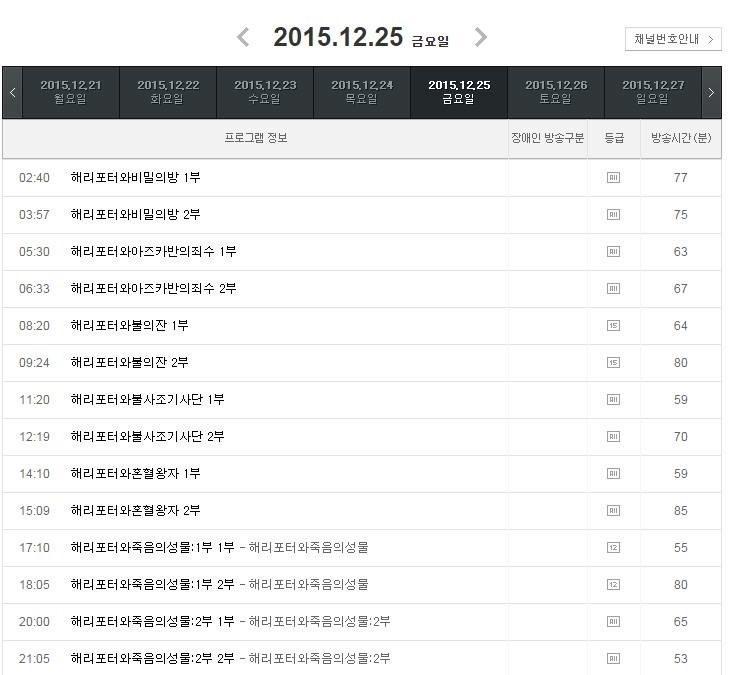This screenshot has width=738, height=675.
Task: Select the 2015.12.21 월요일 tab
Action: (x=71, y=92)
